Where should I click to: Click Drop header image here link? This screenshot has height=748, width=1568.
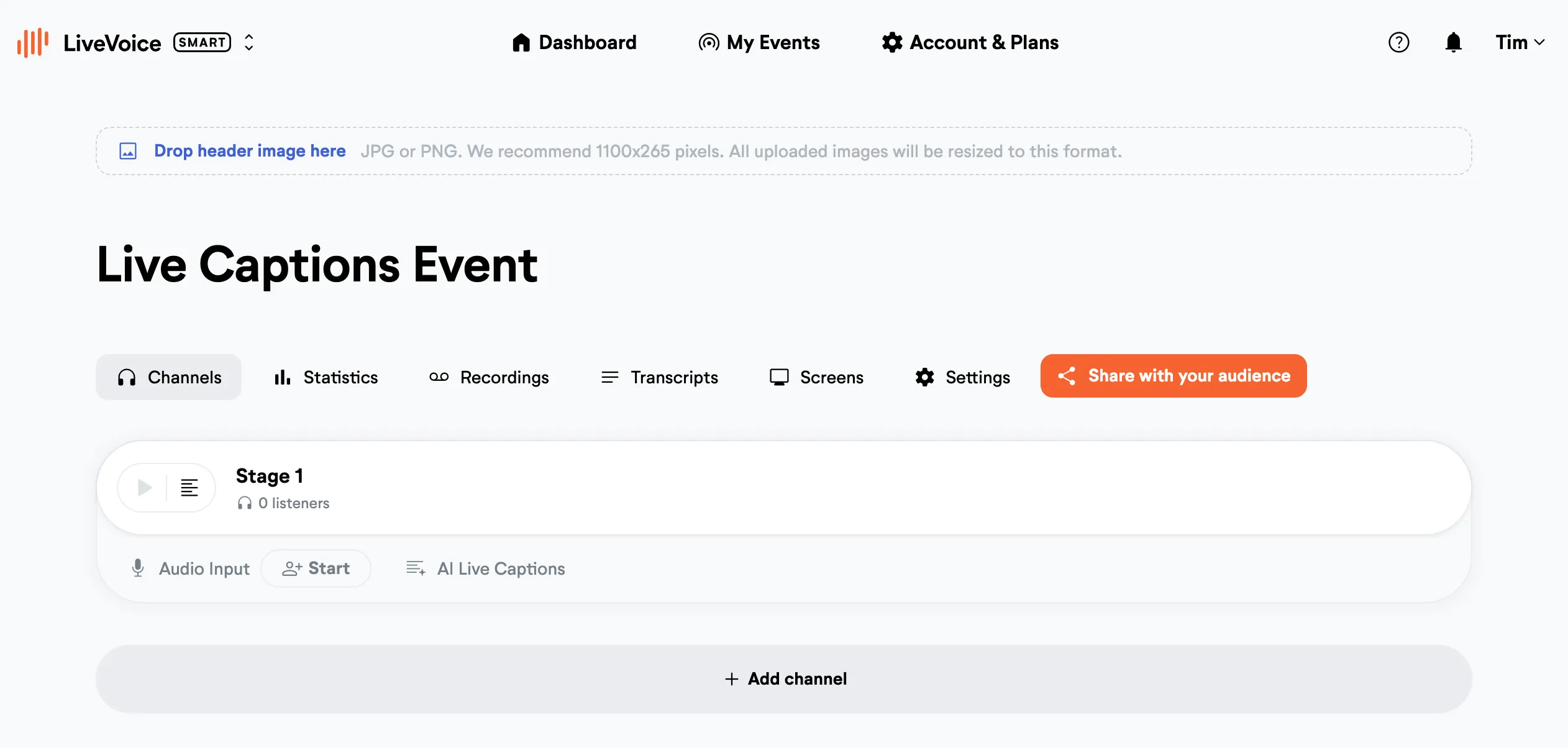point(250,151)
